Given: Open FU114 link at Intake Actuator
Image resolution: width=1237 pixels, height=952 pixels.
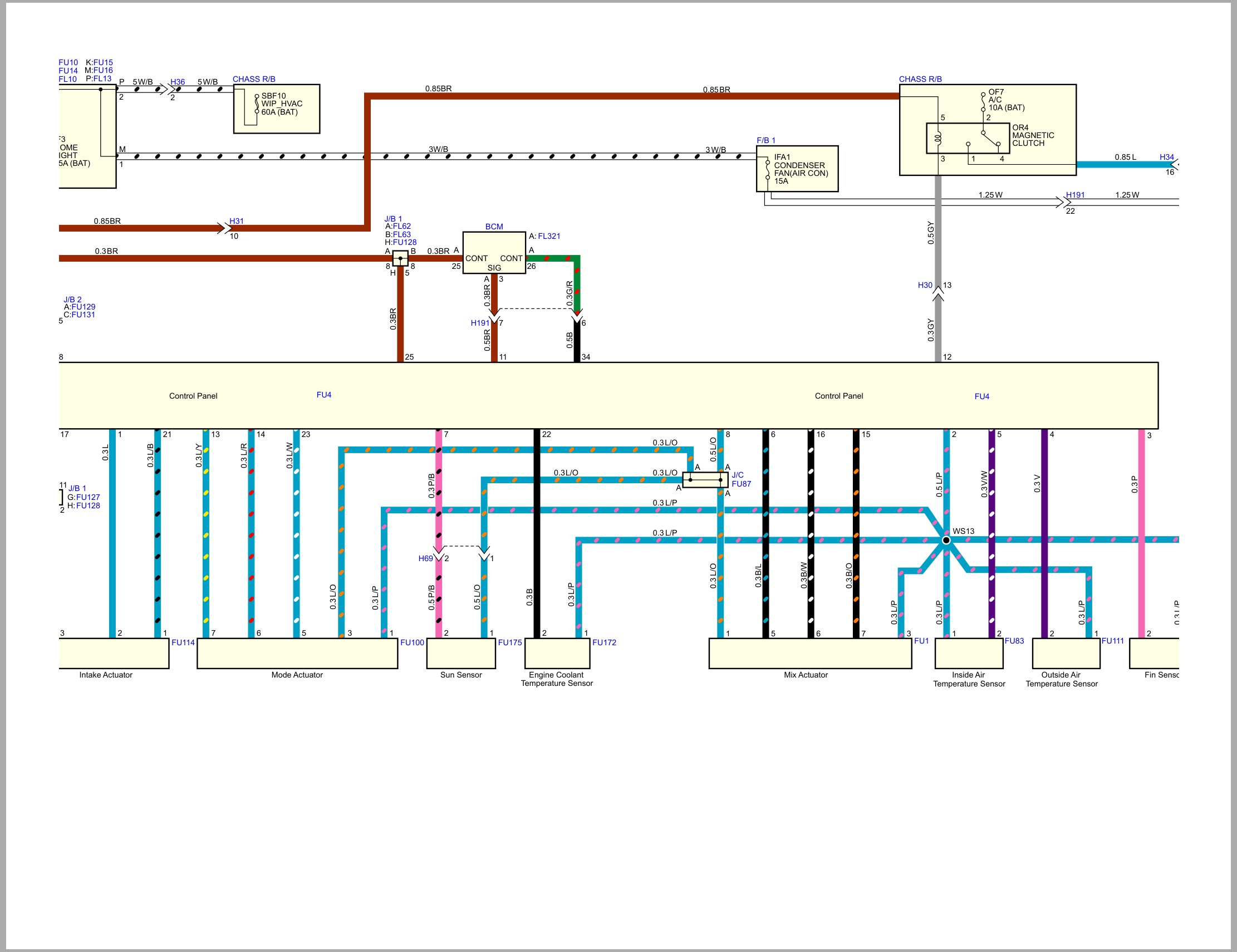Looking at the screenshot, I should pos(183,642).
